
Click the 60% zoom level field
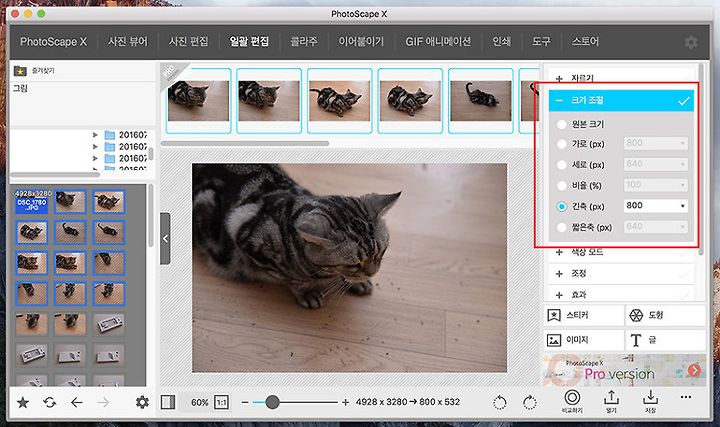pos(200,403)
